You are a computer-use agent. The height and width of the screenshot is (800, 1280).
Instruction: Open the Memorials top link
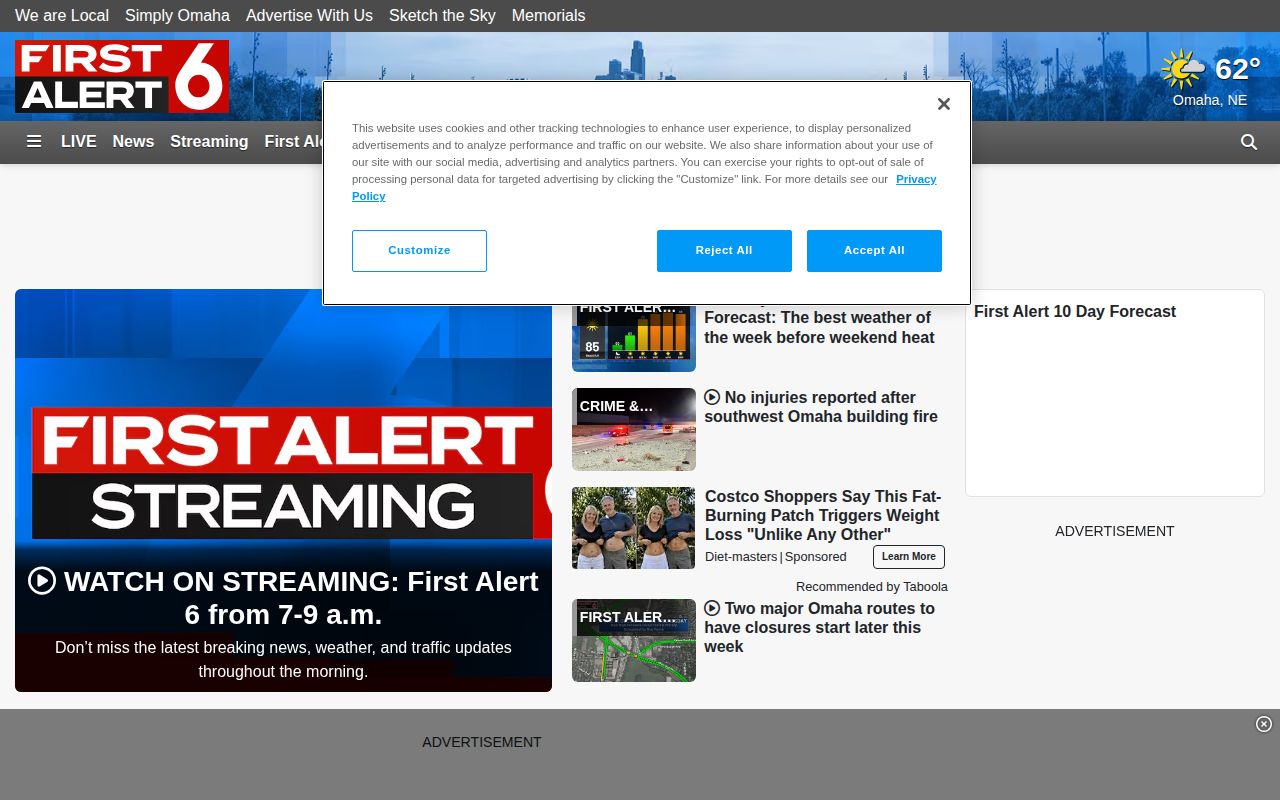tap(548, 16)
